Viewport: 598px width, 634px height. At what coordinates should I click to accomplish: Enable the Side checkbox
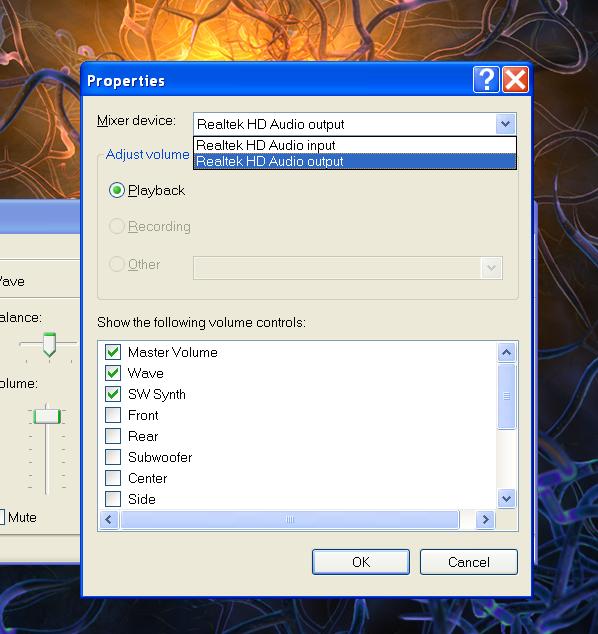pyautogui.click(x=113, y=499)
